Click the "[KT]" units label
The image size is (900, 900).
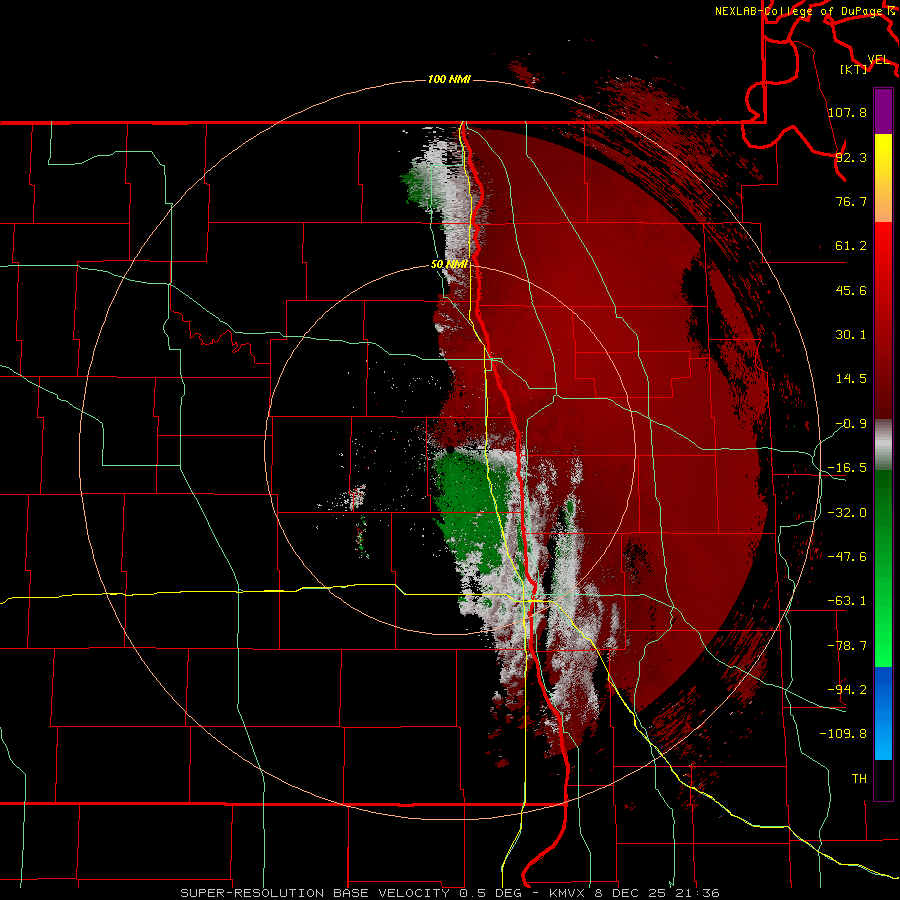tap(854, 69)
